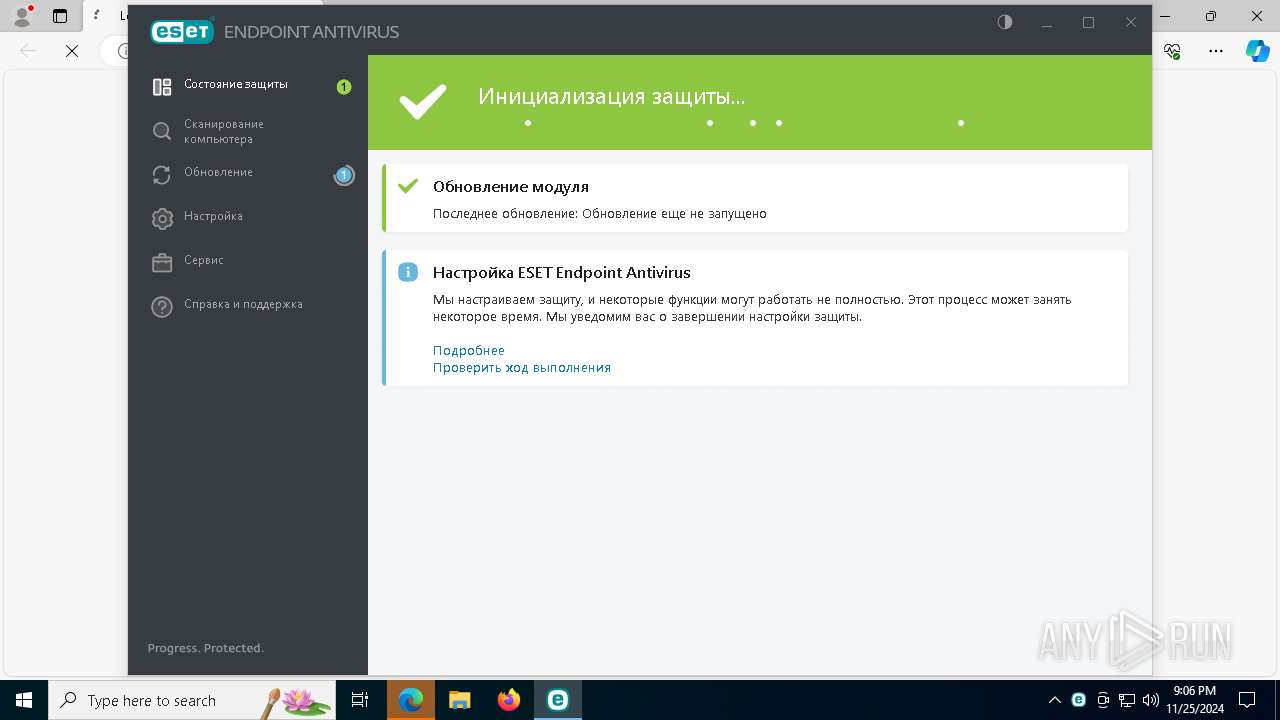Screen dimensions: 1280x720
Task: Click the gear settings icon in sidebar
Action: [x=162, y=219]
